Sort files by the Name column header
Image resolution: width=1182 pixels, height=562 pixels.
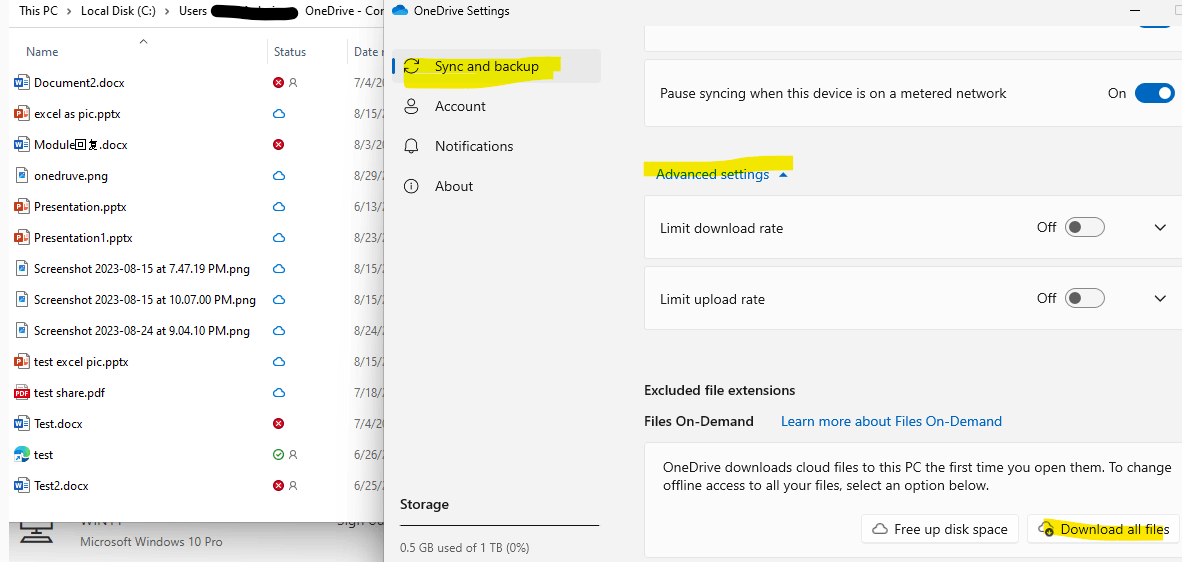42,52
